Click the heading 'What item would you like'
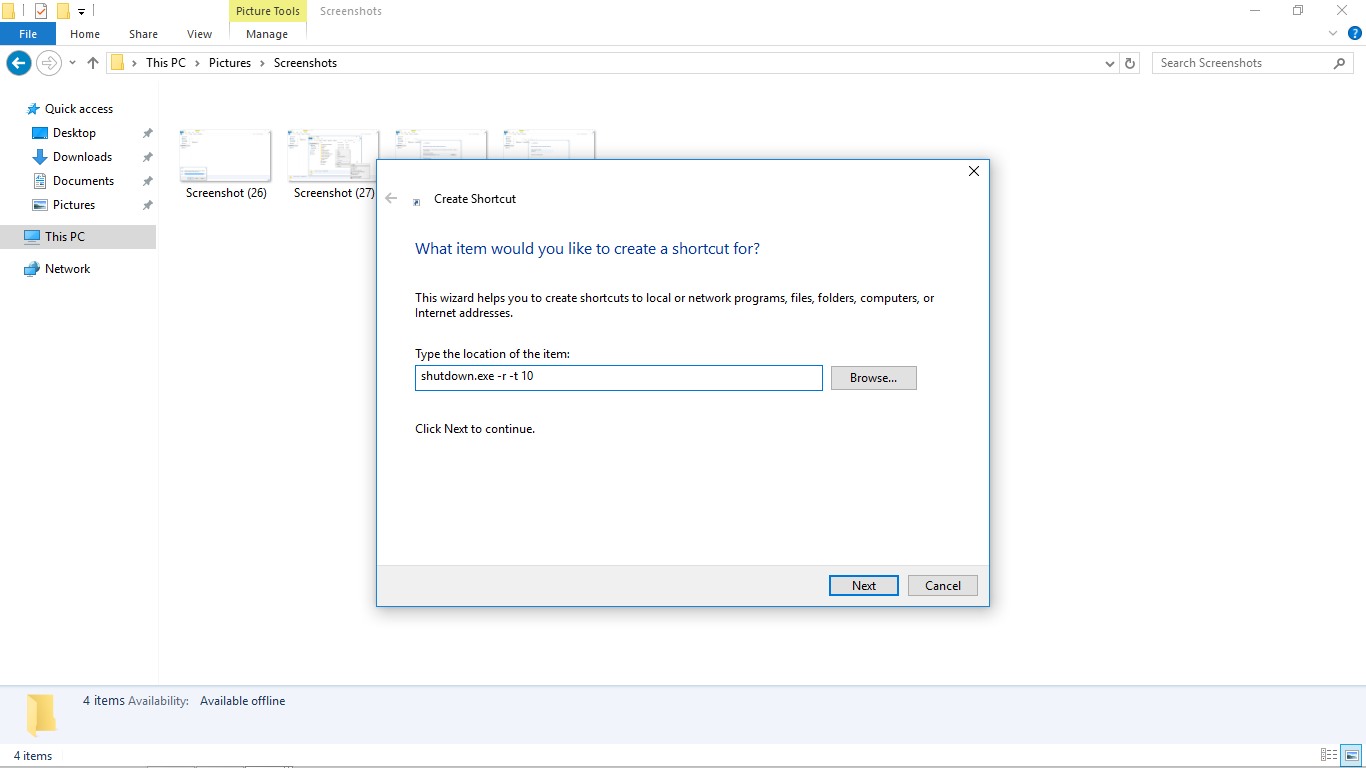This screenshot has height=768, width=1366. point(587,249)
